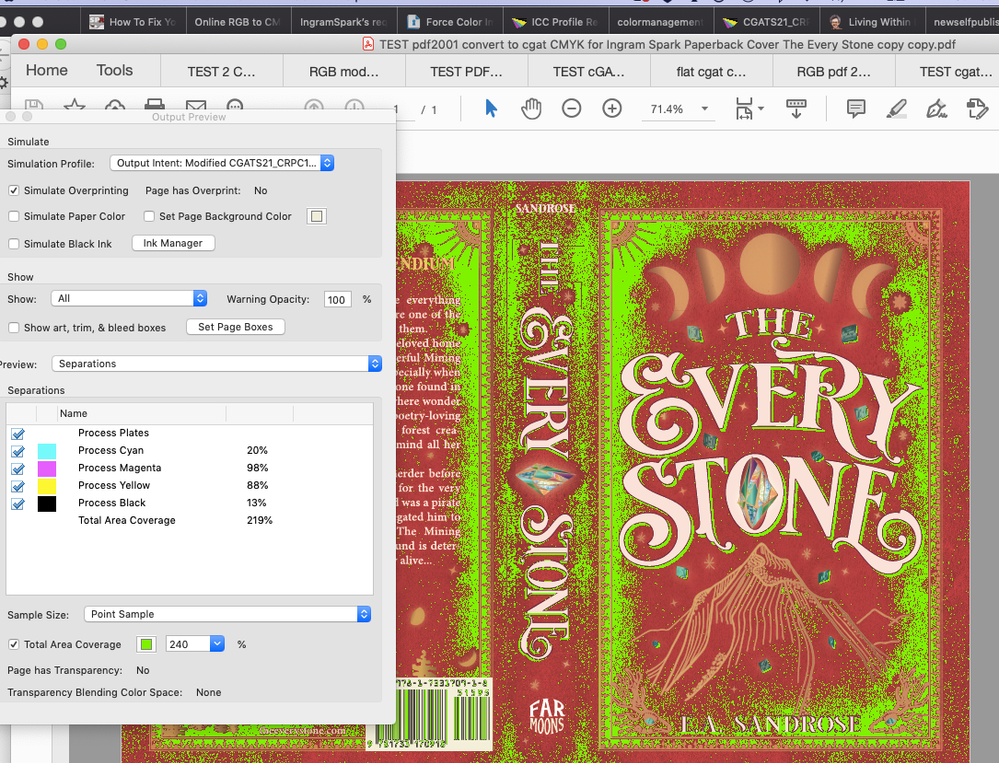Toggle Simulate Overprinting checkbox
Viewport: 999px width, 763px height.
(x=14, y=190)
